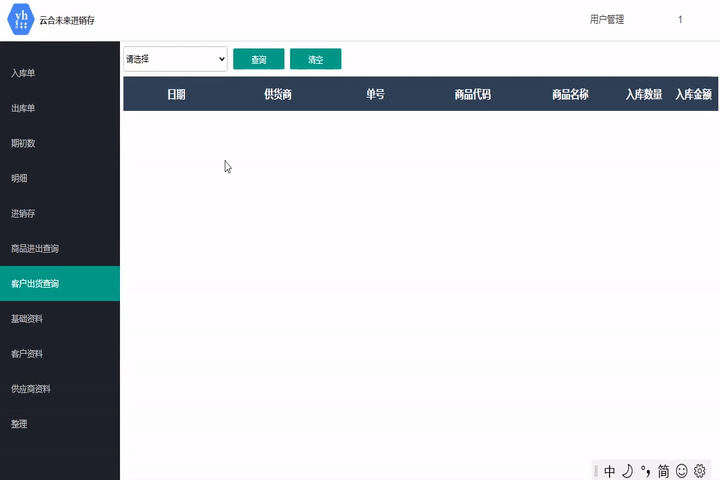Click the IME bar drag handle
720x480 pixels.
(x=596, y=471)
